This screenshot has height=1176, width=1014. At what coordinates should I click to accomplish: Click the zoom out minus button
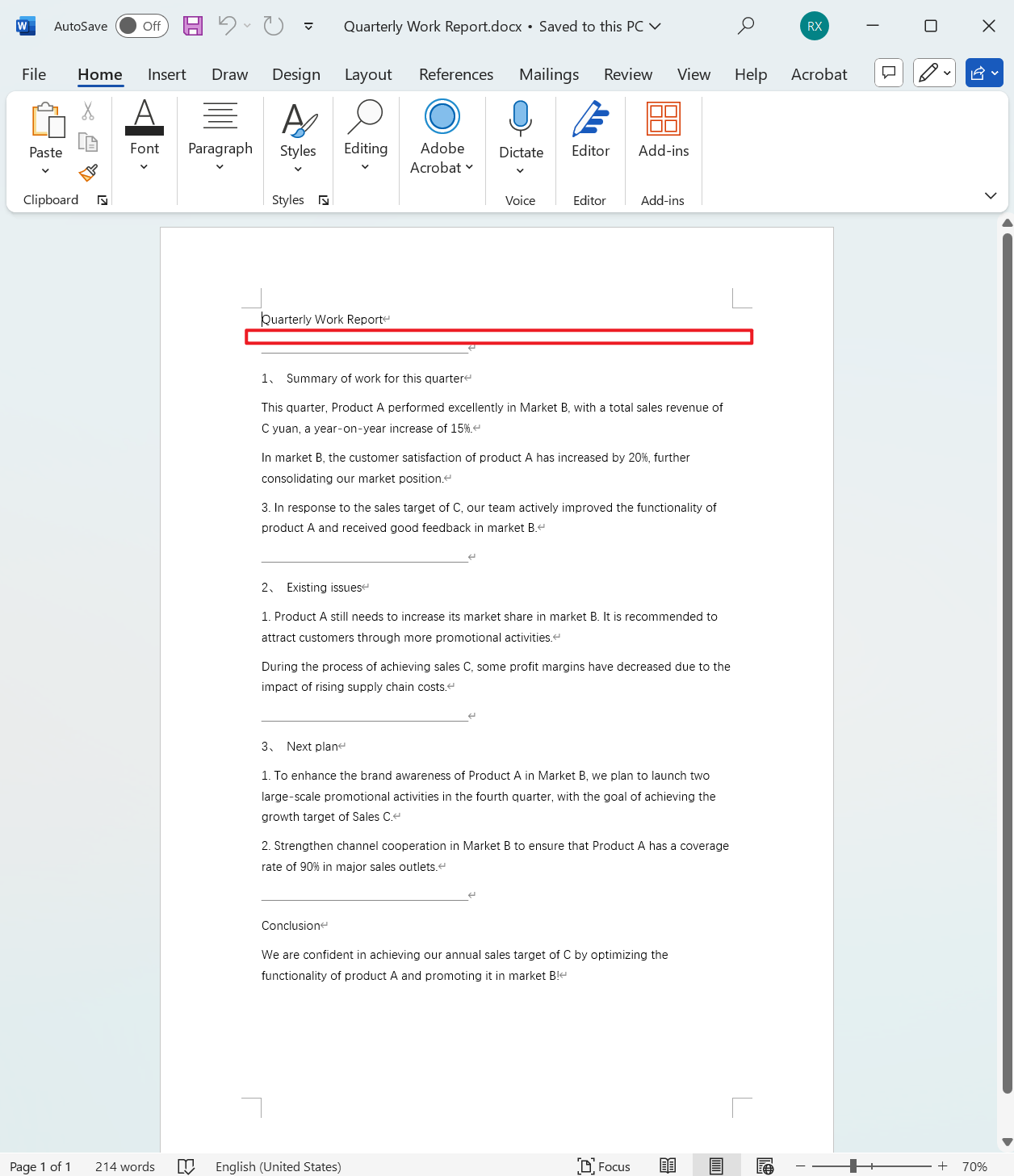[x=801, y=1166]
